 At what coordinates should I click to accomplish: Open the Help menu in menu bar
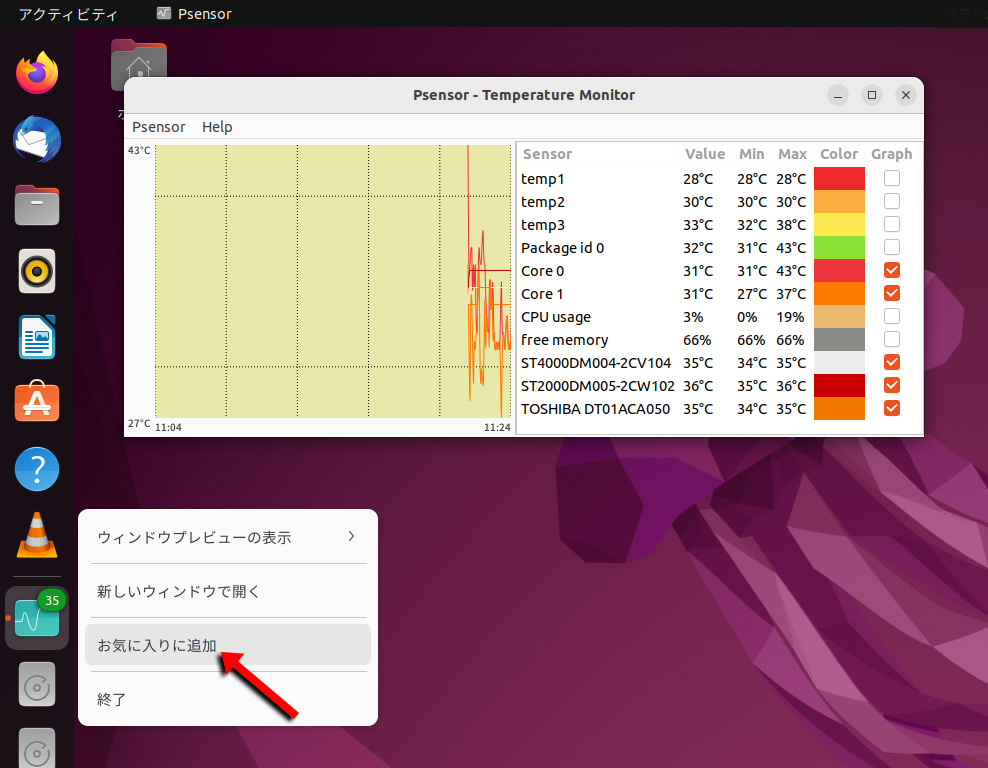point(217,127)
